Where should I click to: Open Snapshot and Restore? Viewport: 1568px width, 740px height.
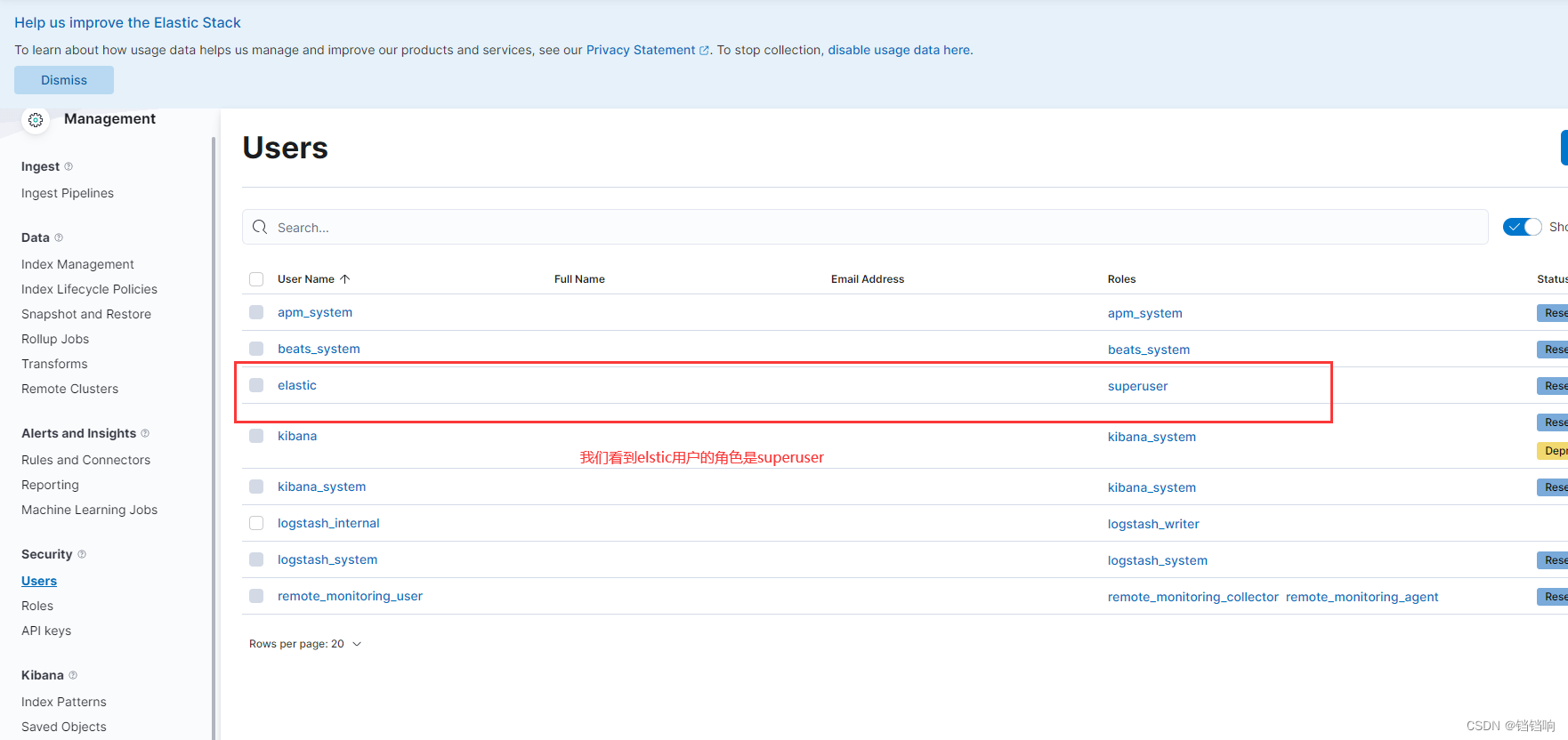click(x=86, y=314)
